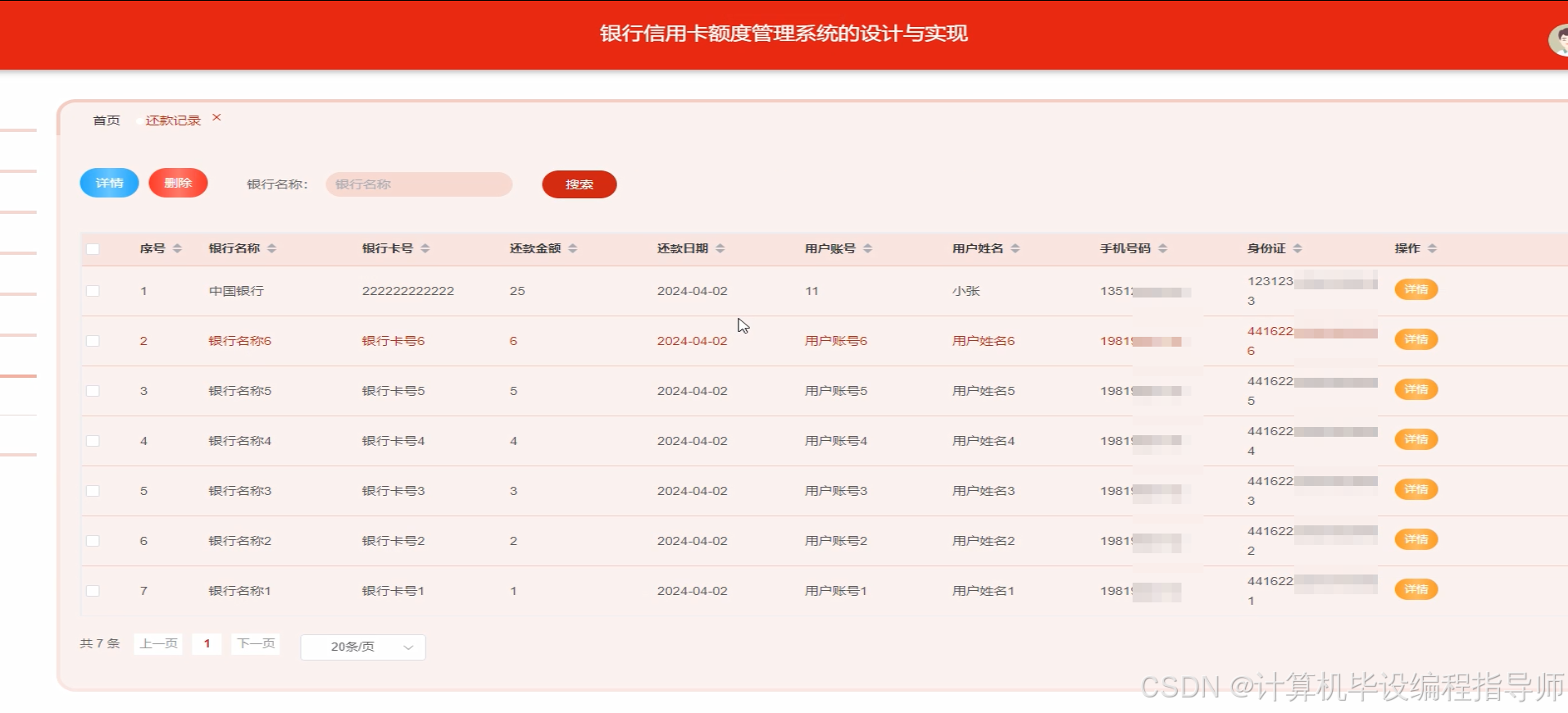Viewport: 1568px width, 713px height.
Task: Click user name 小张
Action: tap(966, 291)
